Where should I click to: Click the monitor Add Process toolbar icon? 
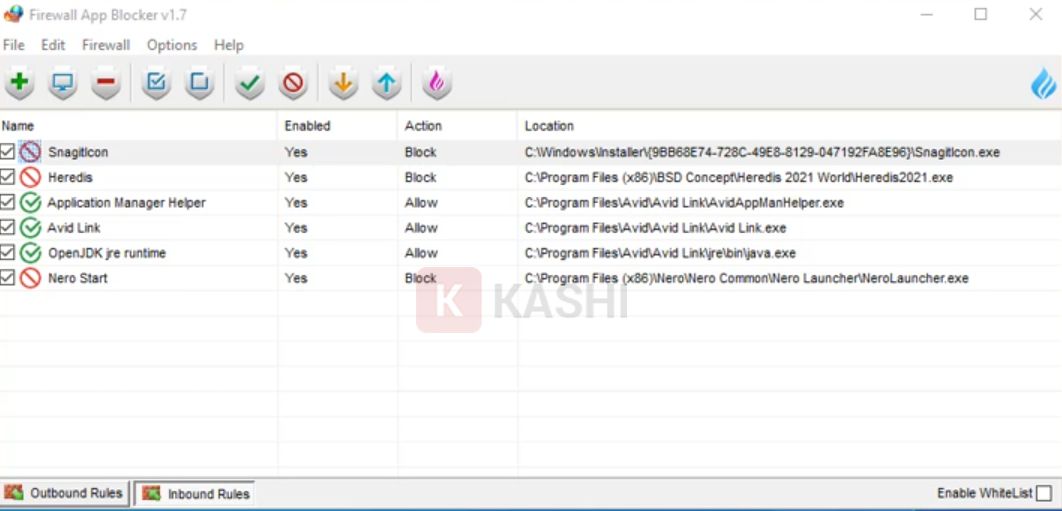[63, 84]
